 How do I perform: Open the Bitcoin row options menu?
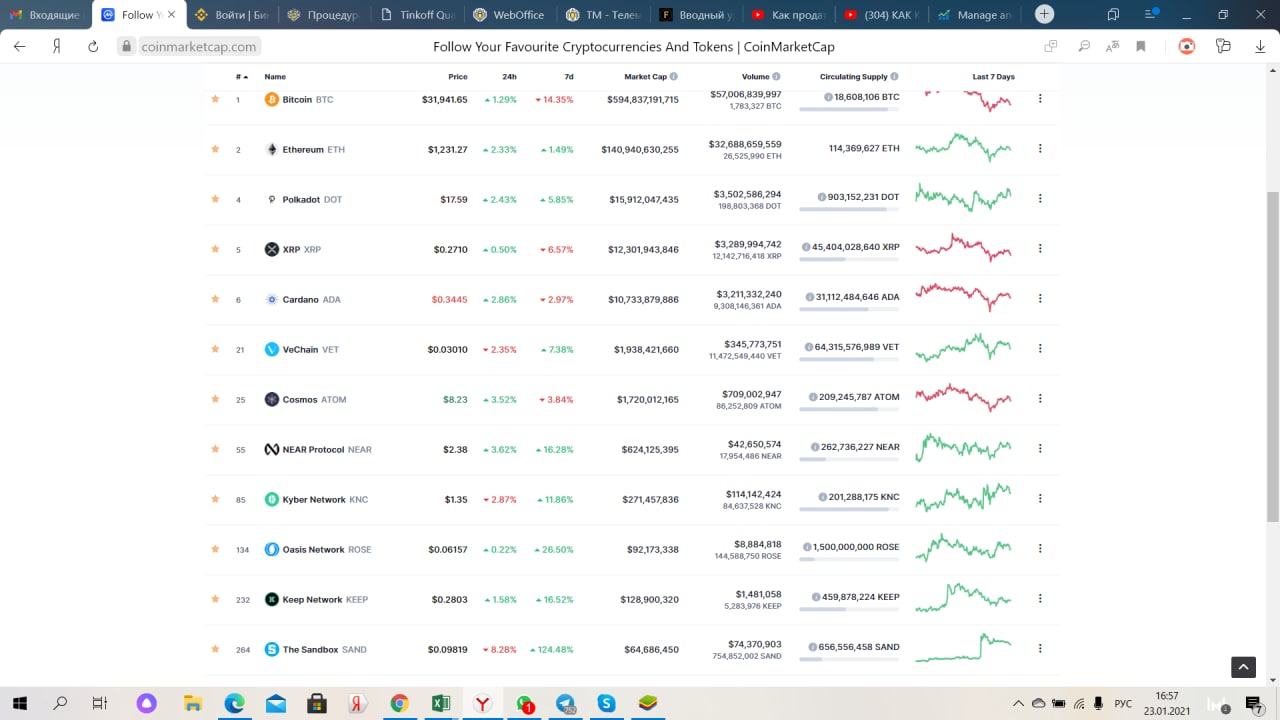1040,99
